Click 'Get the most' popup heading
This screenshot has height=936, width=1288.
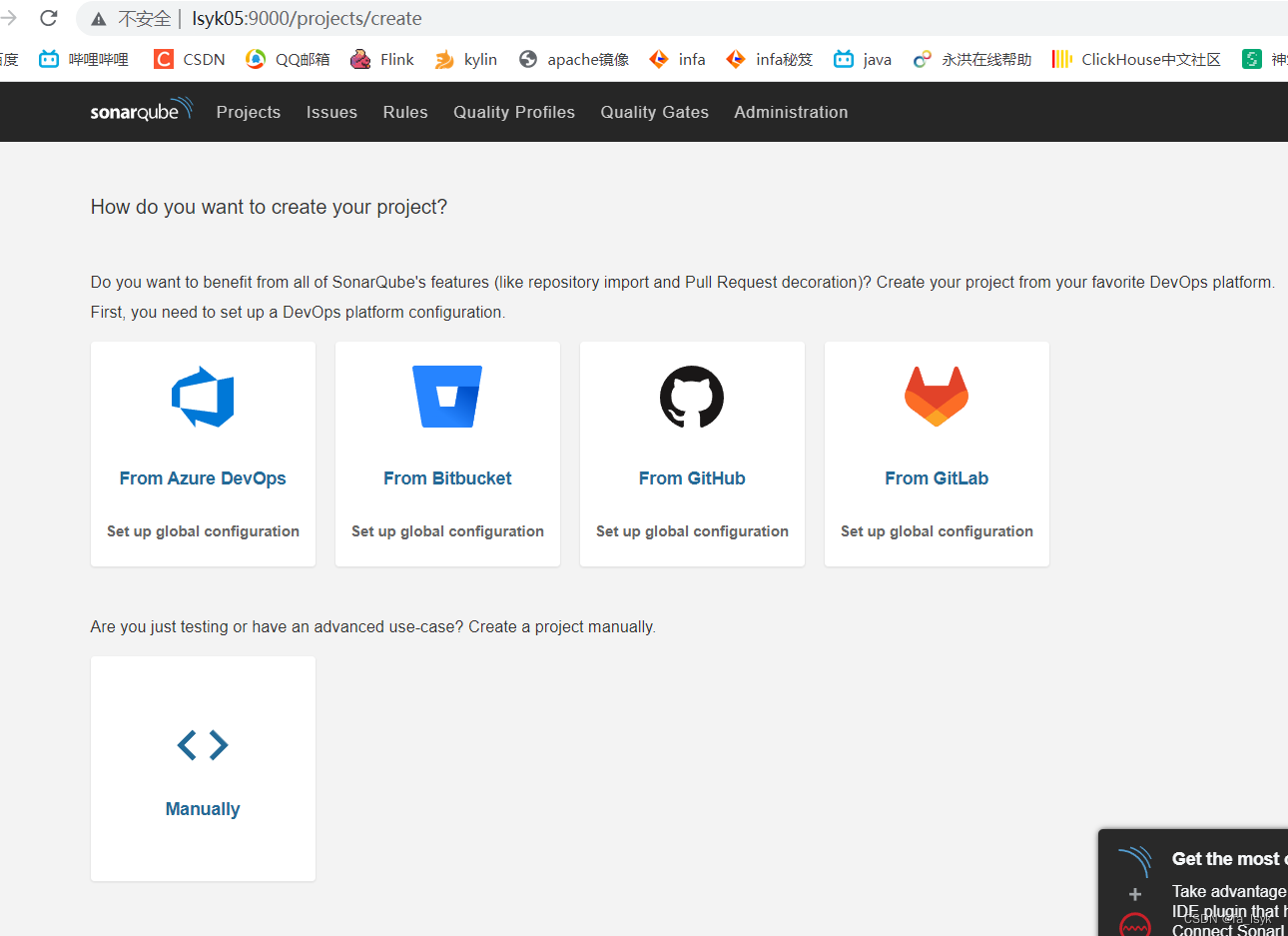(x=1229, y=859)
